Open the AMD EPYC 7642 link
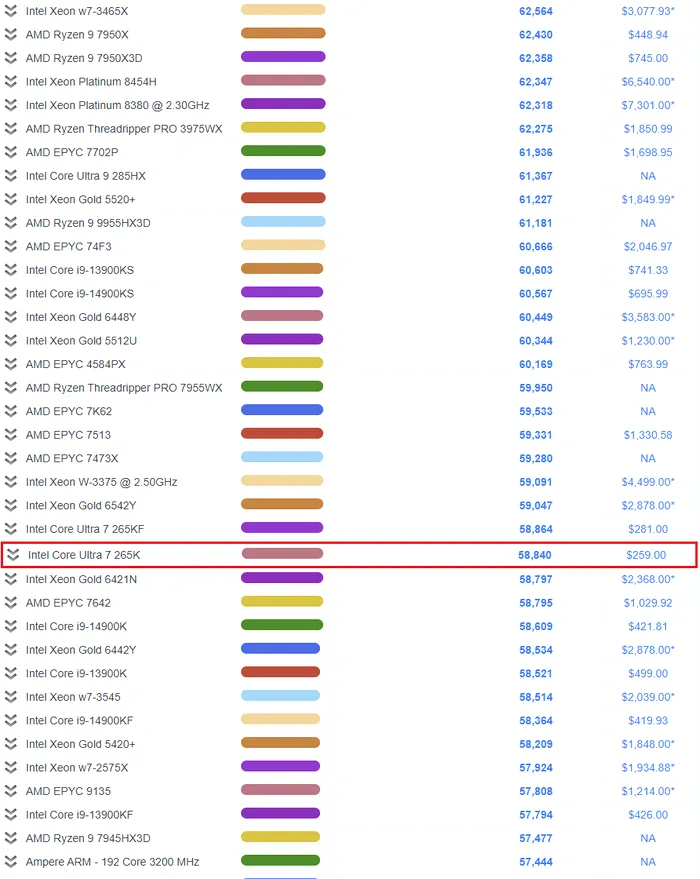700x879 pixels. tap(68, 603)
